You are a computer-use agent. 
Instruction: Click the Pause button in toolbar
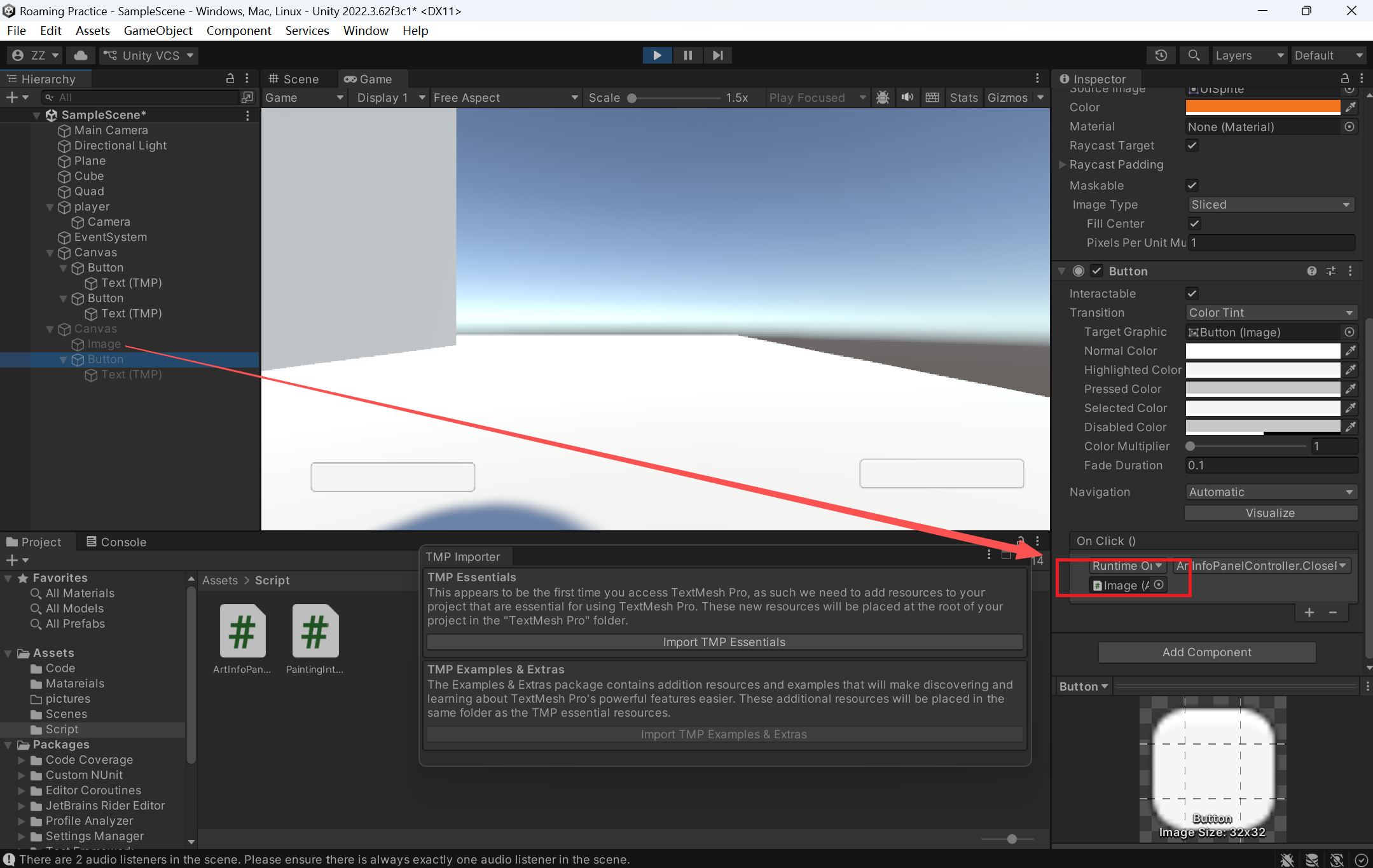point(687,55)
